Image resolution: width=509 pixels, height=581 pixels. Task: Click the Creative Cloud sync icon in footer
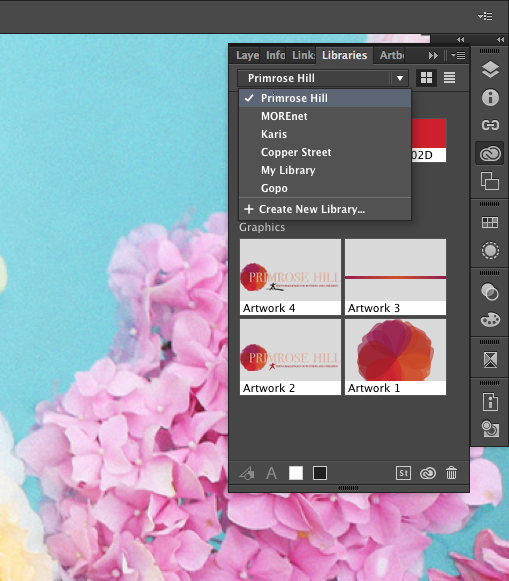428,473
